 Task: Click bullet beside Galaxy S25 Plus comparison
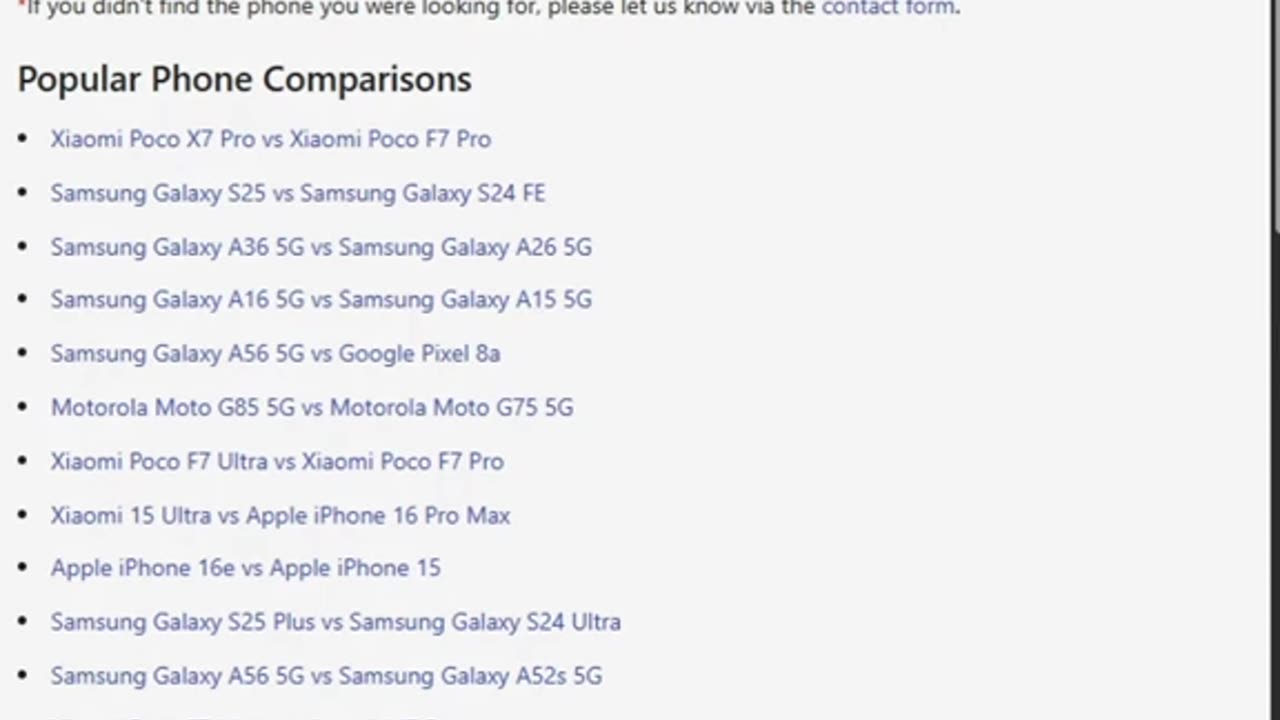tap(23, 622)
